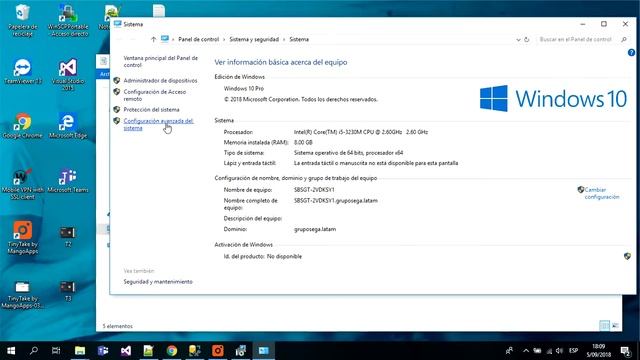Click People icon in system tray
Screen dimensions: 640x360
pyautogui.click(x=509, y=351)
